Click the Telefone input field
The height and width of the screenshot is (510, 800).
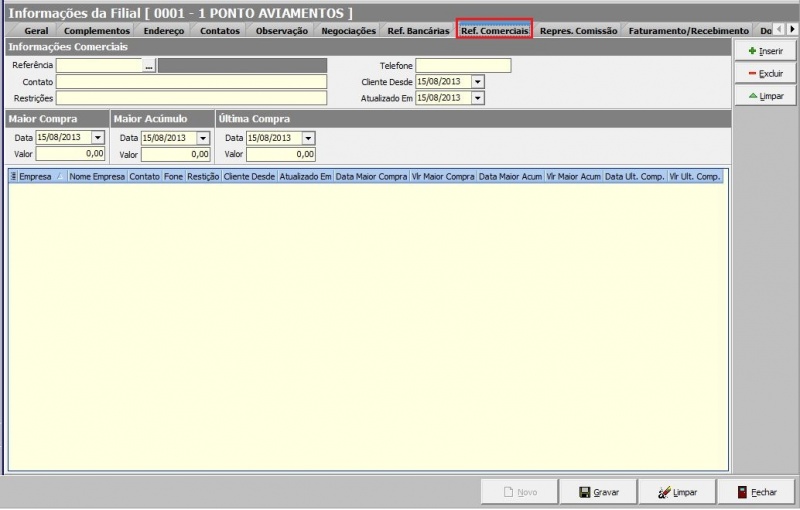(x=463, y=66)
